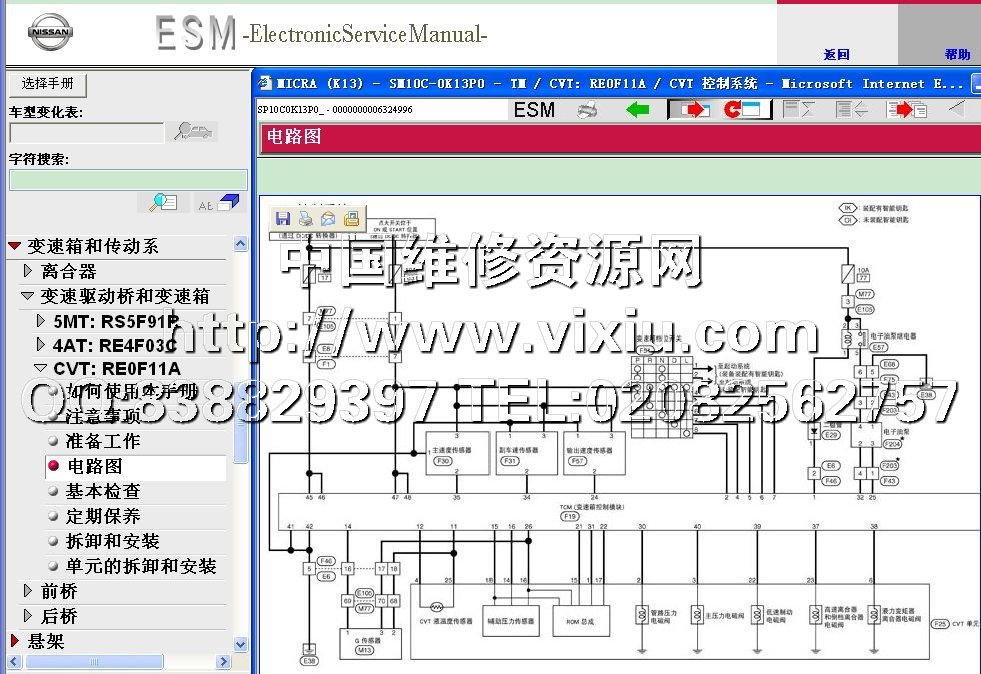Expand the 4AT: RE4F03C node
Viewport: 981px width, 674px height.
41,344
